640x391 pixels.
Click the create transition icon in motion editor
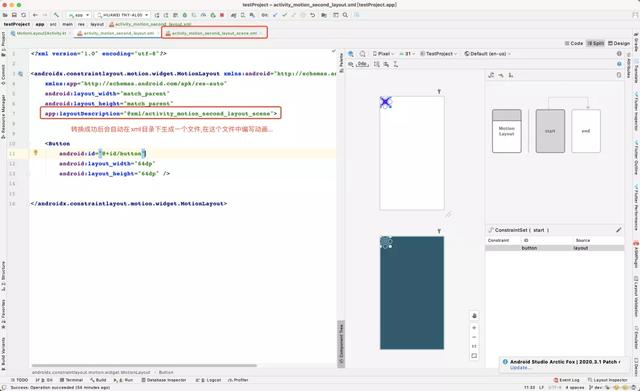point(501,76)
